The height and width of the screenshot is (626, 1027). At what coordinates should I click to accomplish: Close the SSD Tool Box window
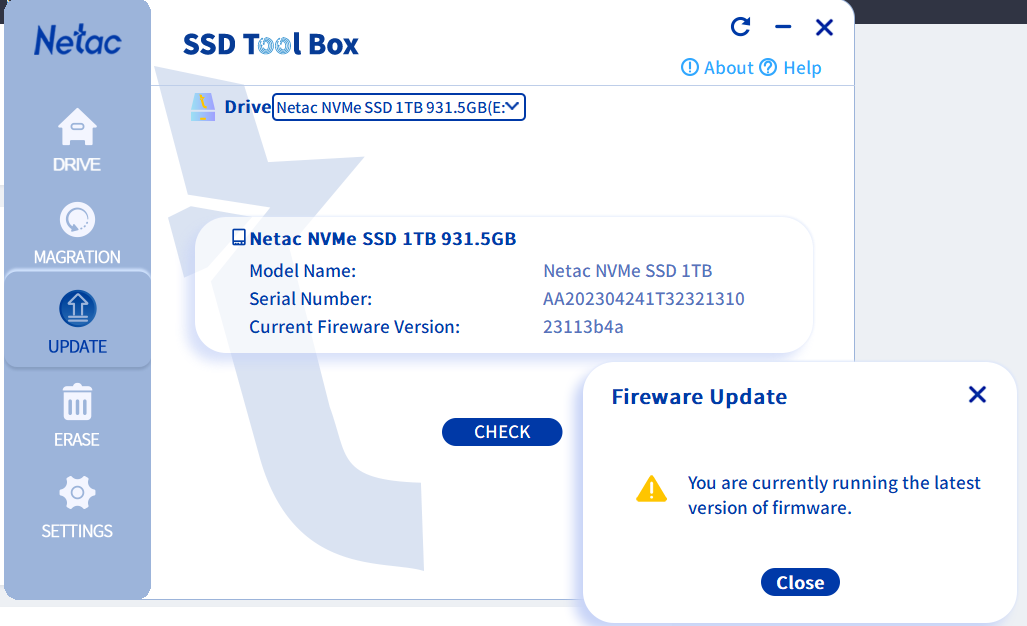824,28
